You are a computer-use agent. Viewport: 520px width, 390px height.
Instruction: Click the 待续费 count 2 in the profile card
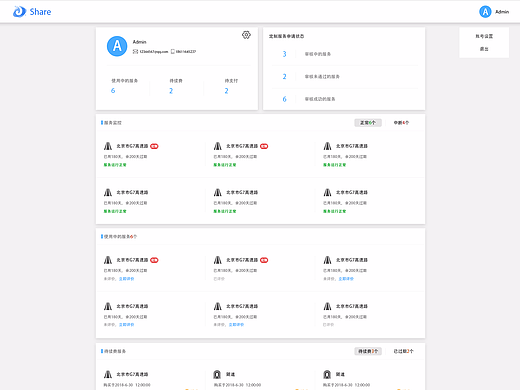click(171, 91)
